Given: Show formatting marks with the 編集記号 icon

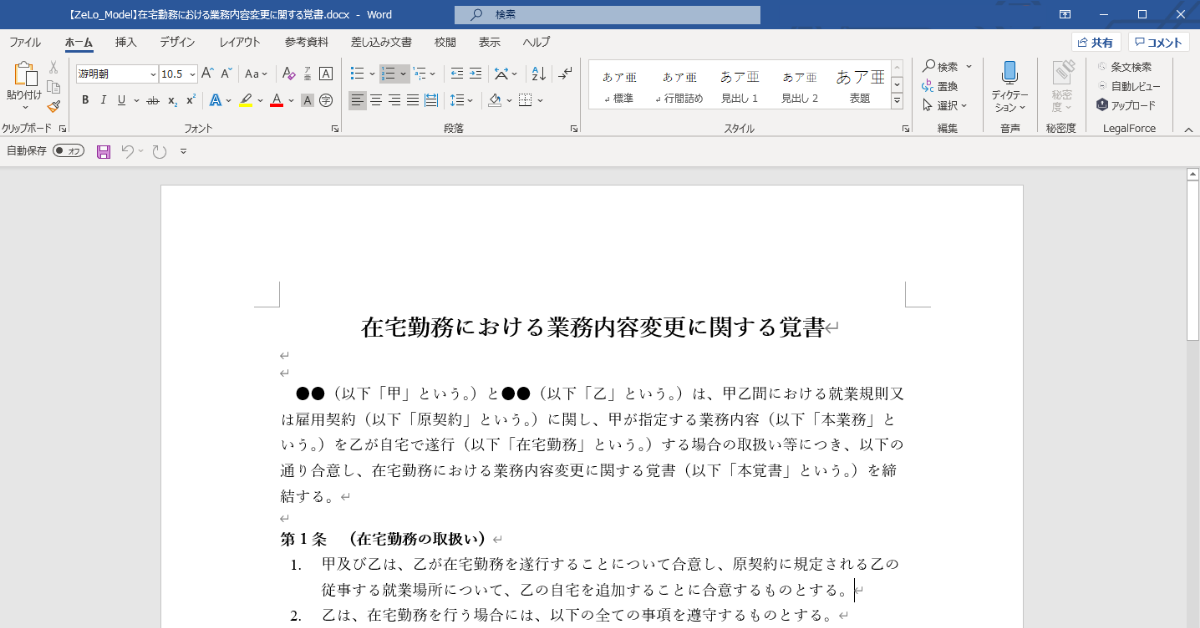Looking at the screenshot, I should (565, 74).
